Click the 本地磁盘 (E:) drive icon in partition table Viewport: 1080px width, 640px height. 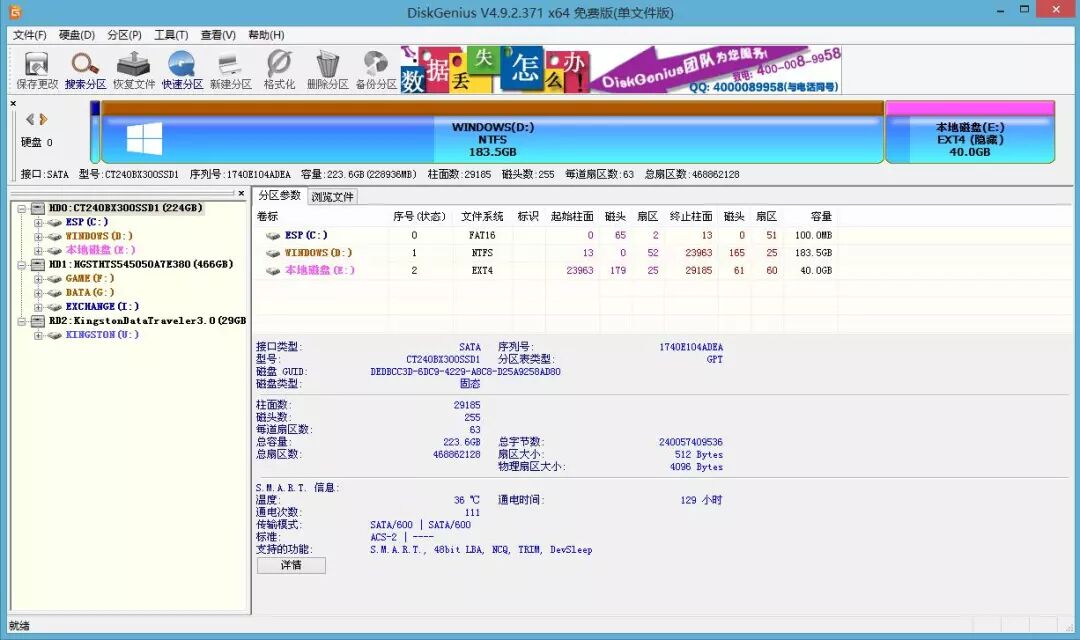273,271
